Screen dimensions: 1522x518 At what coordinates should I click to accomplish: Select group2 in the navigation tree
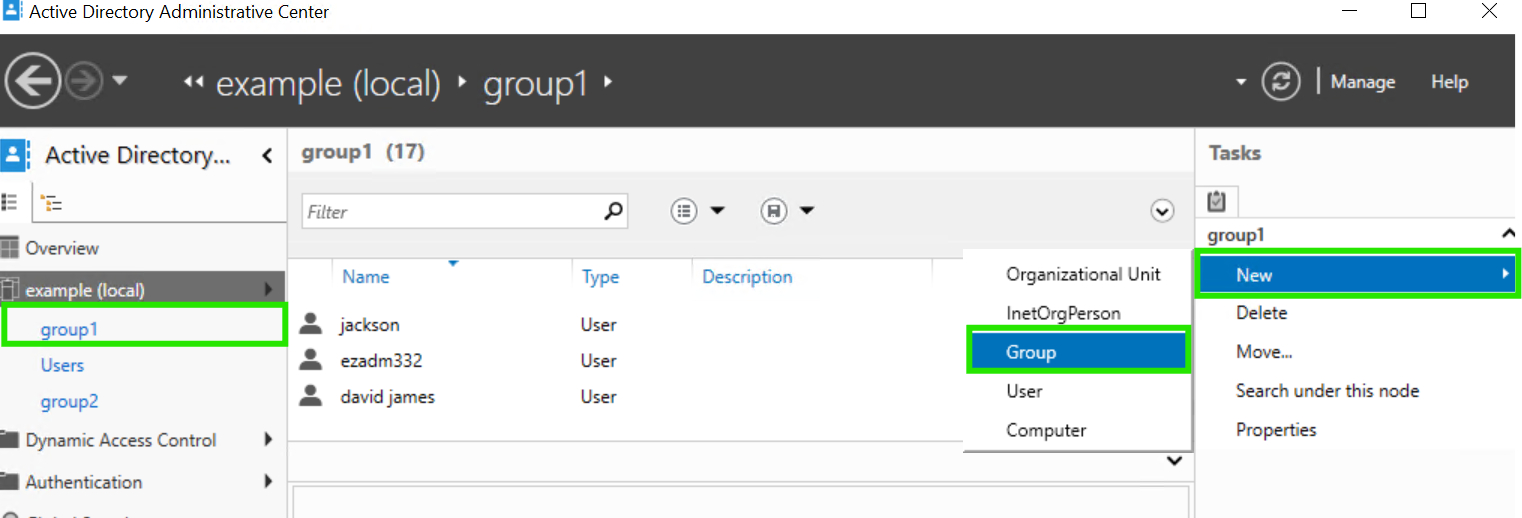(x=69, y=402)
